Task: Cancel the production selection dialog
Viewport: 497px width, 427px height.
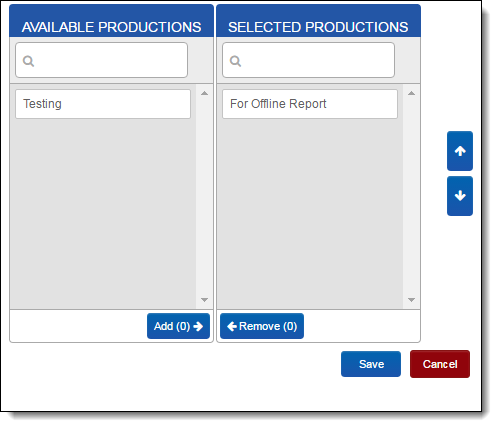Action: click(x=440, y=364)
